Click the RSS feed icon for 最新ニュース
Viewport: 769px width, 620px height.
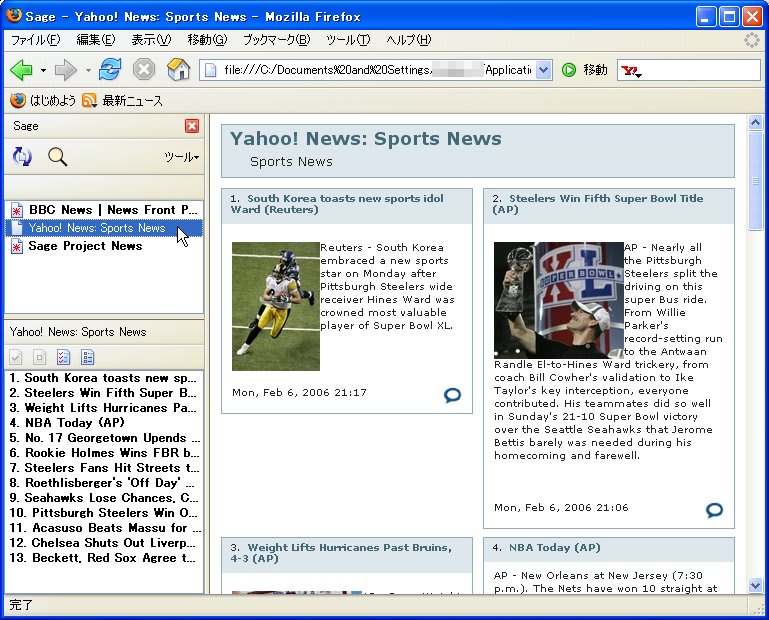(x=89, y=101)
